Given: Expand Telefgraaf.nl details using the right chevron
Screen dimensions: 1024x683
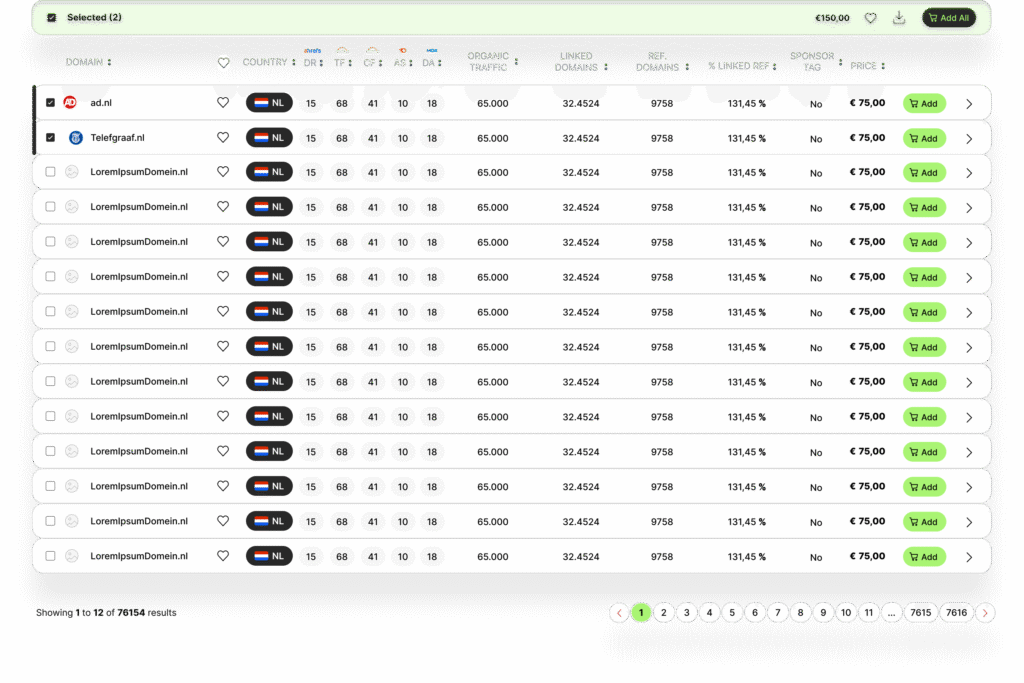Looking at the screenshot, I should 968,139.
